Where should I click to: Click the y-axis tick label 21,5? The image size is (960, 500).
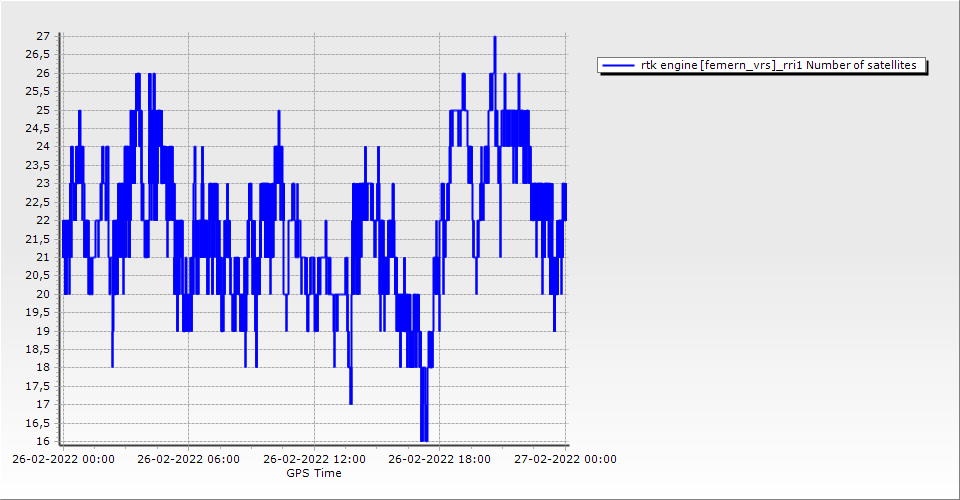[x=38, y=239]
